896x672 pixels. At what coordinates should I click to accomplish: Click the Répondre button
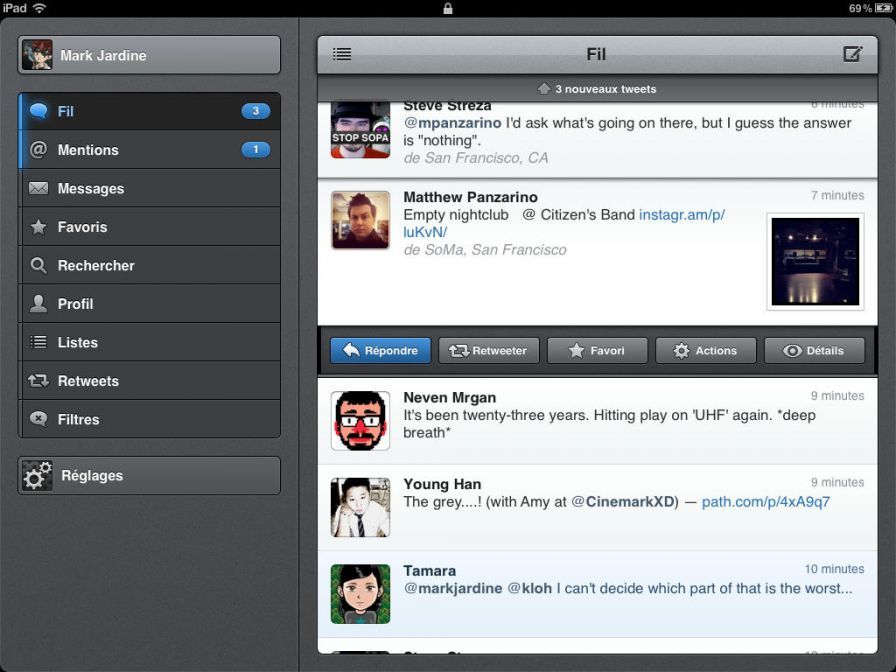pos(380,350)
